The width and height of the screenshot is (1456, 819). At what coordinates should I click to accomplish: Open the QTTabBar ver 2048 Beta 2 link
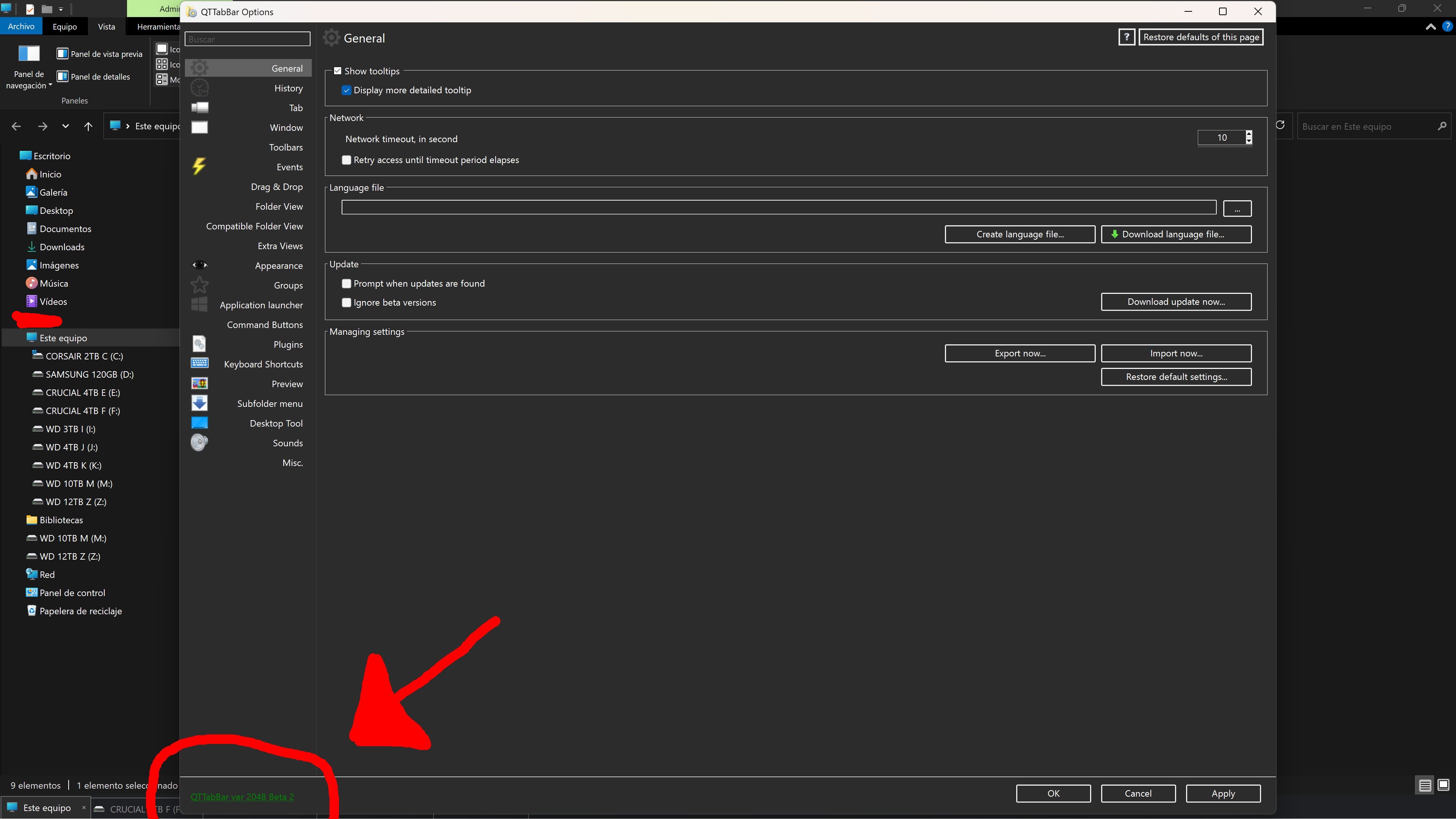point(242,797)
